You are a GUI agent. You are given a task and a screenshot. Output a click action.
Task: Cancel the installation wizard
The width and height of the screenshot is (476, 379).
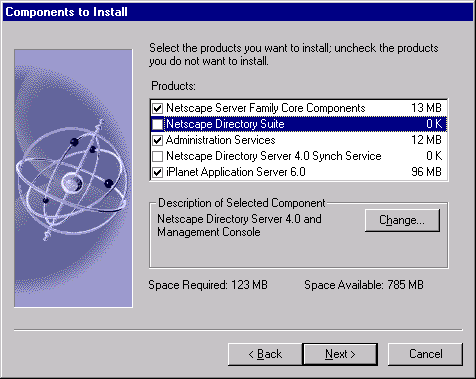426,354
